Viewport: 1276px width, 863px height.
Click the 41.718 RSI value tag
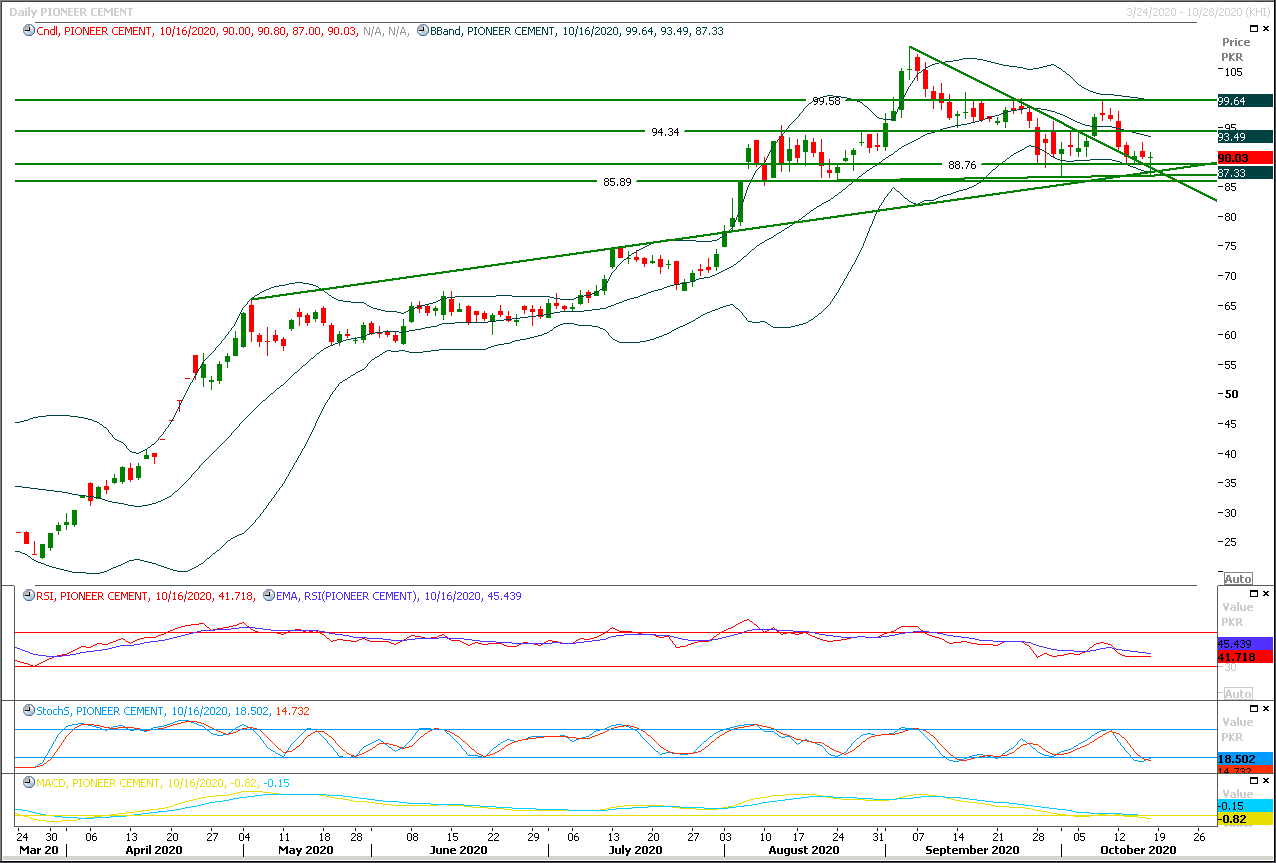point(1244,657)
